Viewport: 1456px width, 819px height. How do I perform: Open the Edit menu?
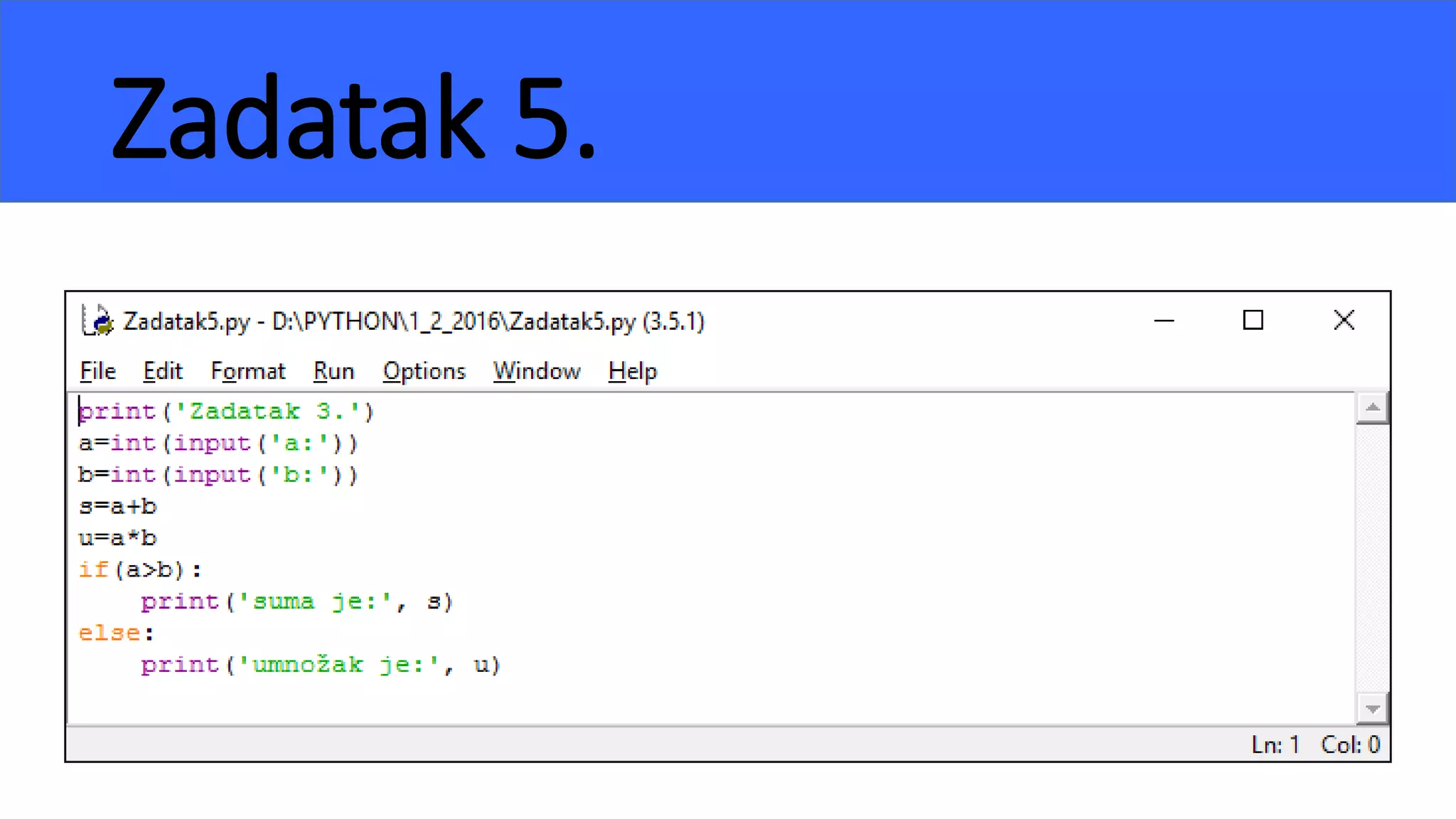pos(163,371)
